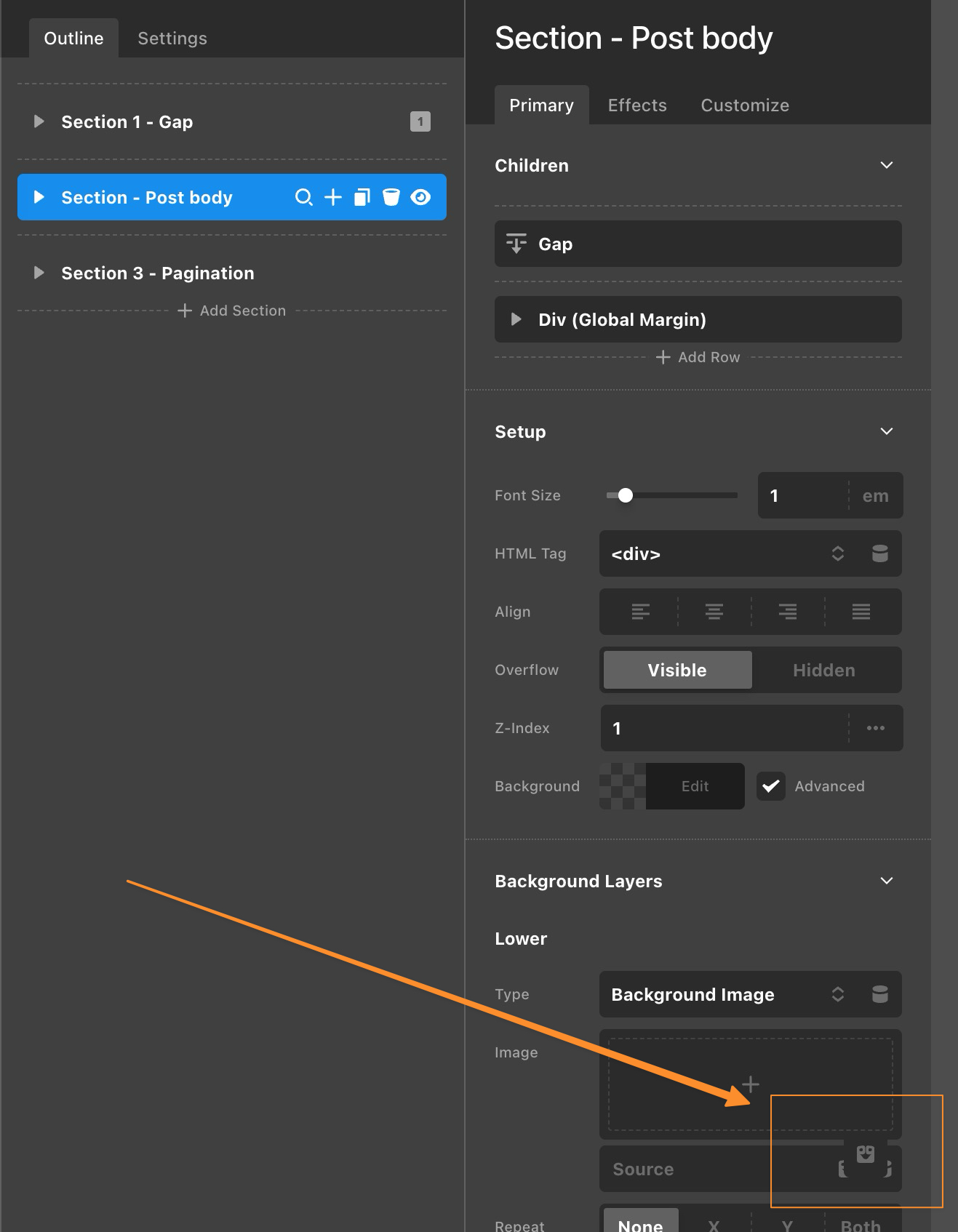The height and width of the screenshot is (1232, 958).
Task: Click the inspect magnifier icon on Post body
Action: (x=303, y=197)
